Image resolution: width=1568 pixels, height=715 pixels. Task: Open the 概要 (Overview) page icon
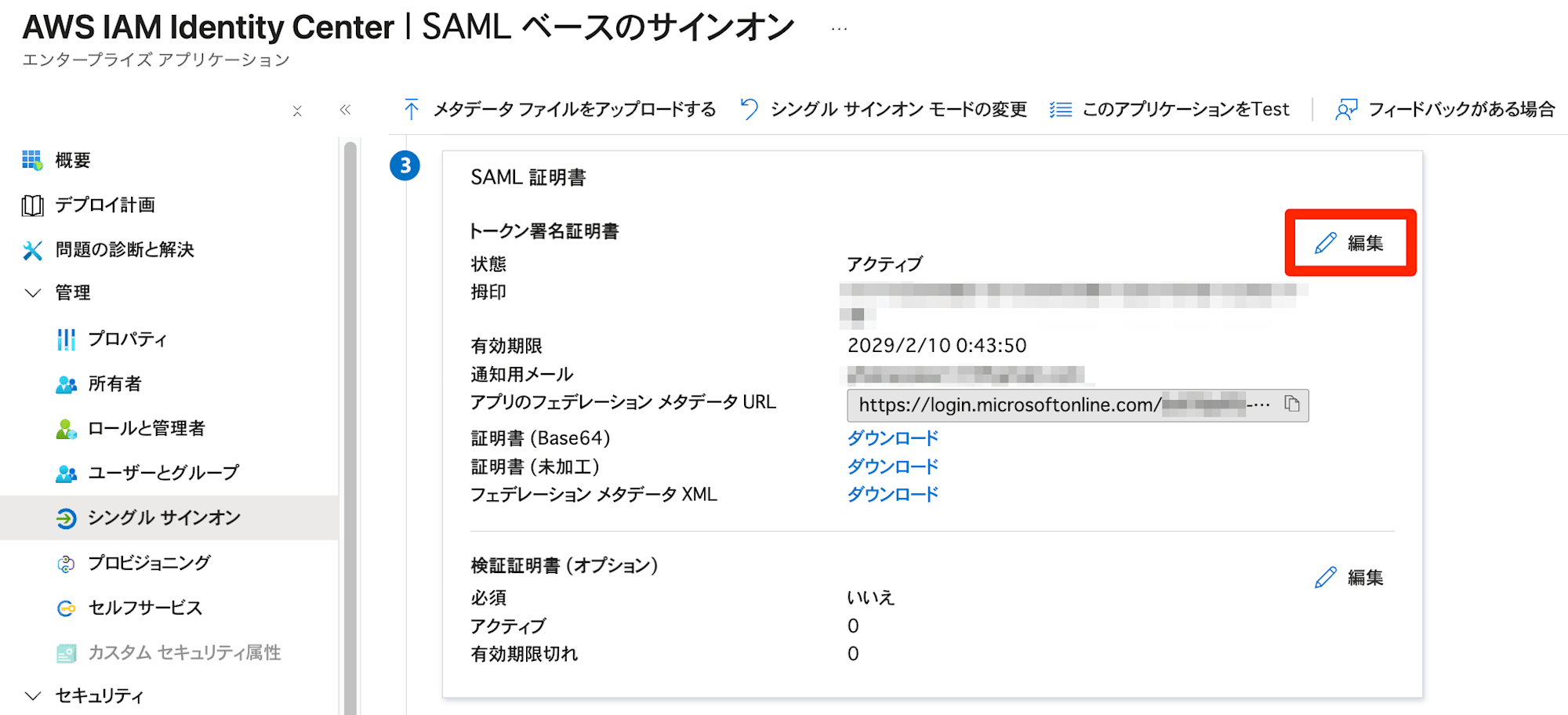(31, 160)
